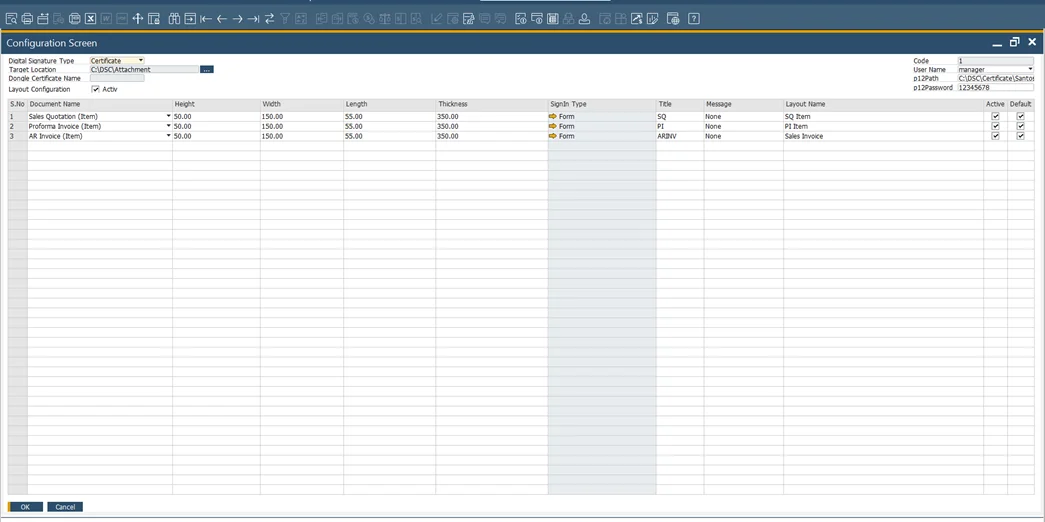This screenshot has width=1045, height=522.
Task: Click the Export to Excel icon
Action: tap(90, 19)
